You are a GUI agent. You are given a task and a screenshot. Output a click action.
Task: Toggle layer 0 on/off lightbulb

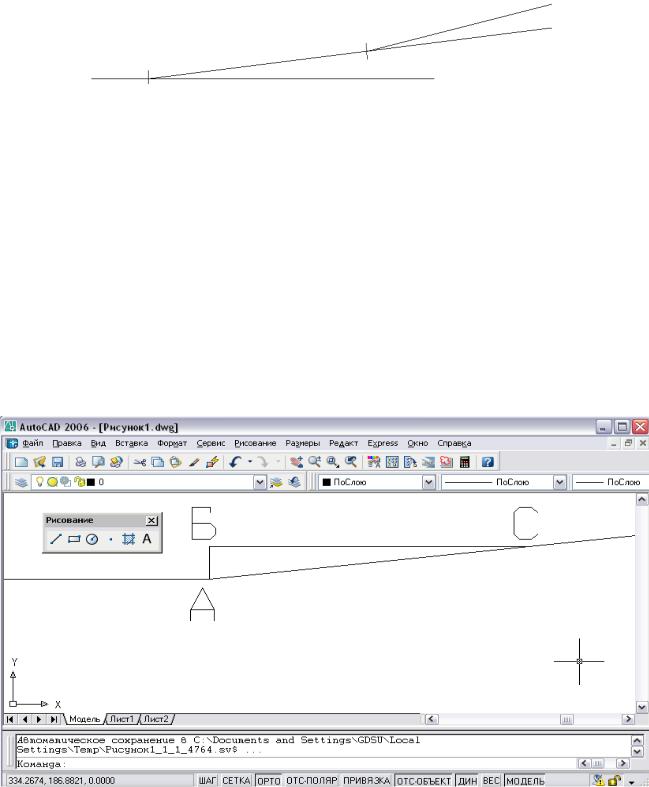click(x=40, y=482)
